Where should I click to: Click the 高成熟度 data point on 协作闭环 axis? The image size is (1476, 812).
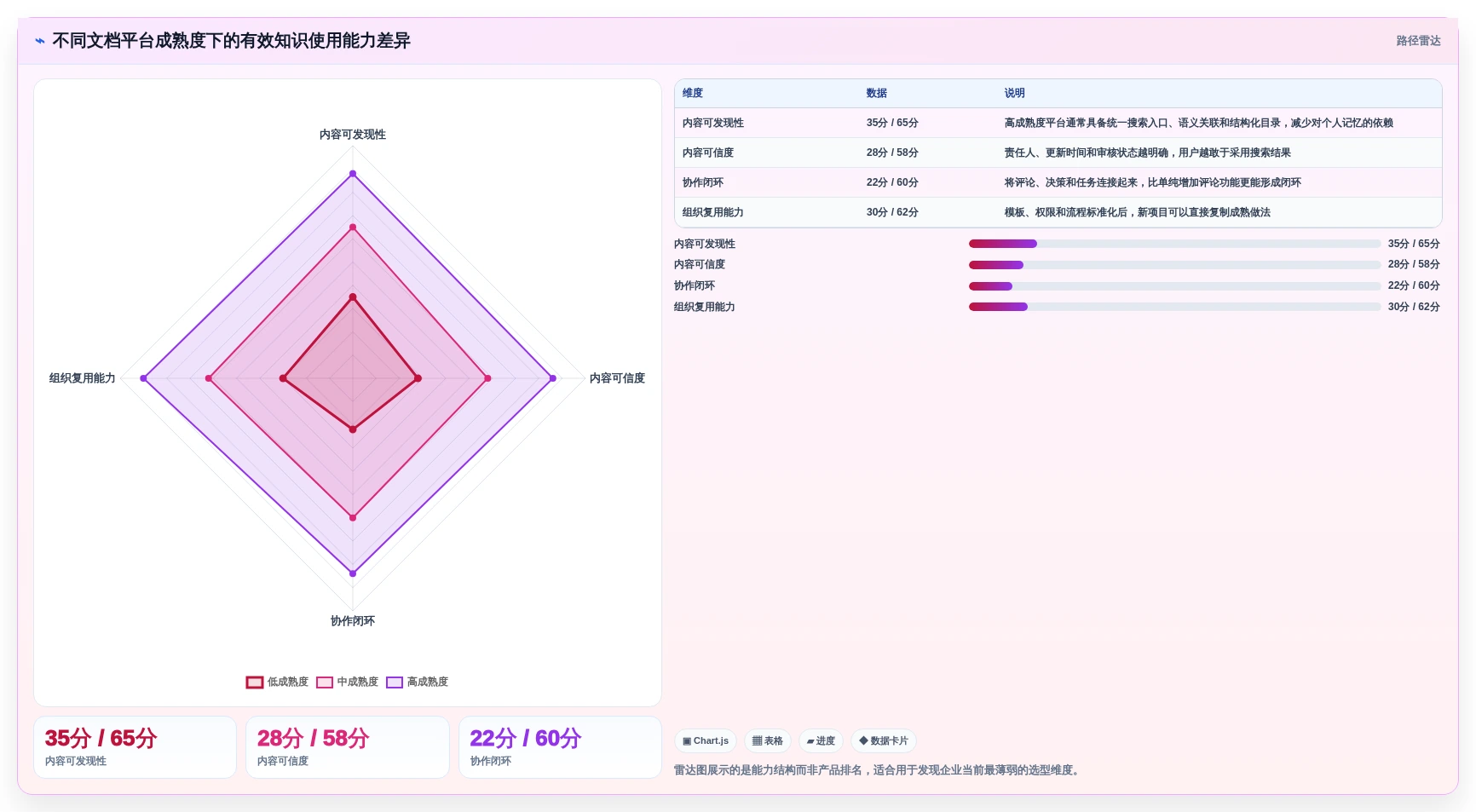pos(353,573)
